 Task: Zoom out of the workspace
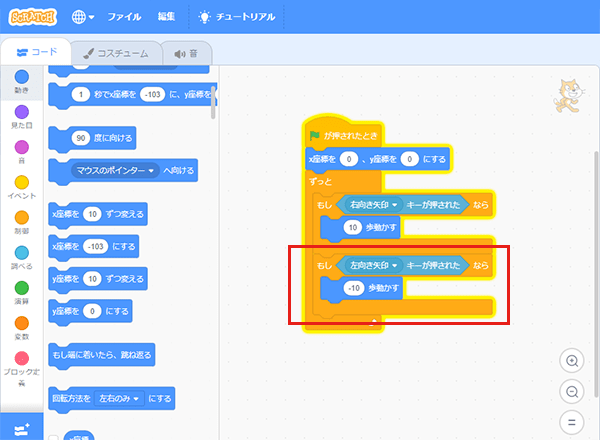[x=572, y=392]
